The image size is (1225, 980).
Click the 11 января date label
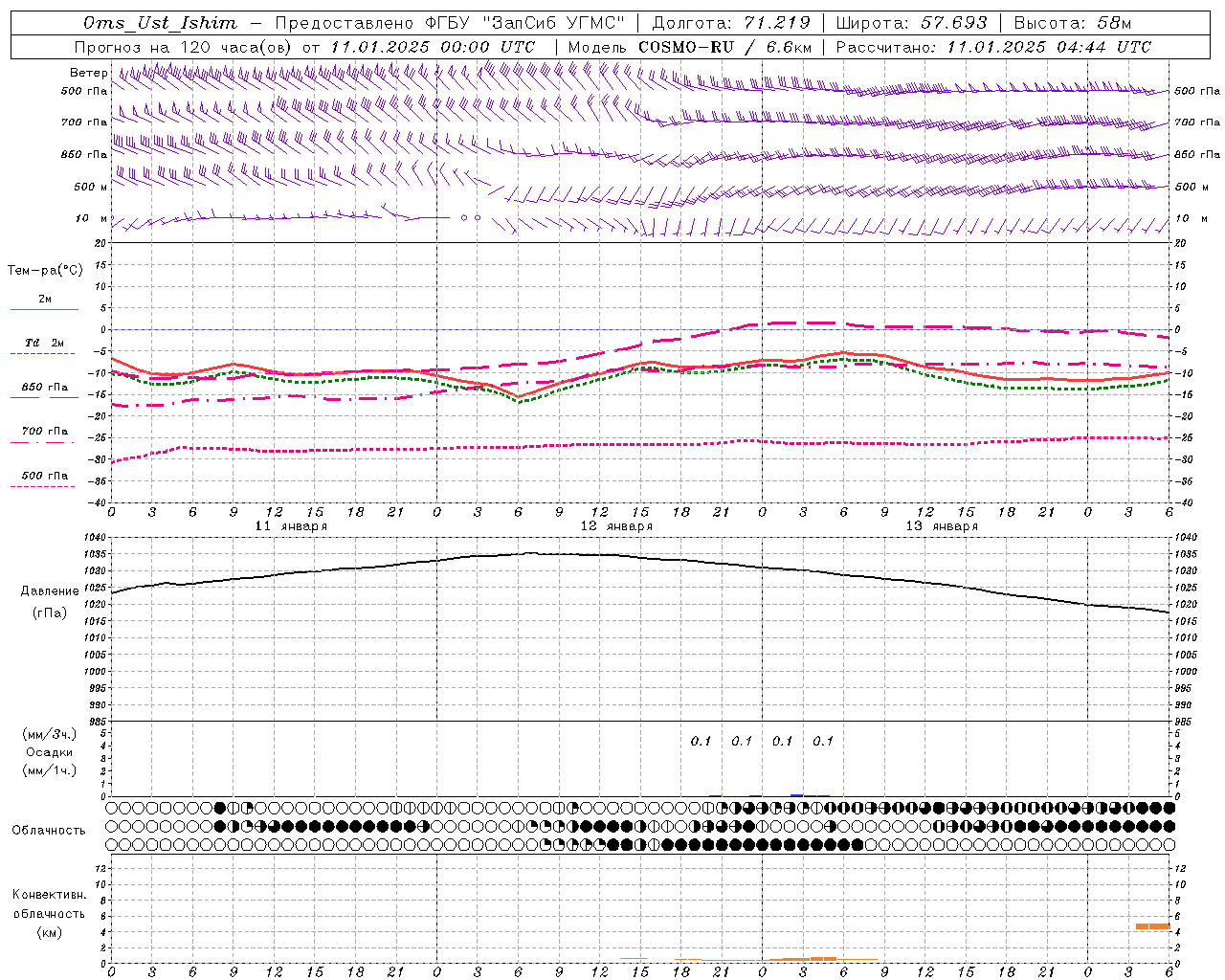291,526
